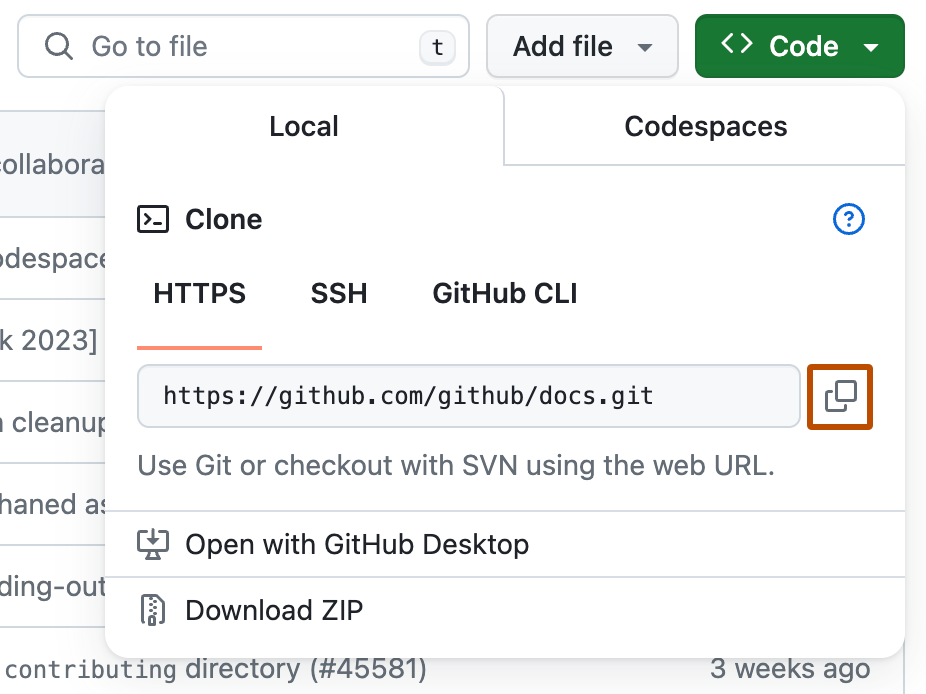
Task: Switch to the Codespaces tab
Action: click(704, 126)
